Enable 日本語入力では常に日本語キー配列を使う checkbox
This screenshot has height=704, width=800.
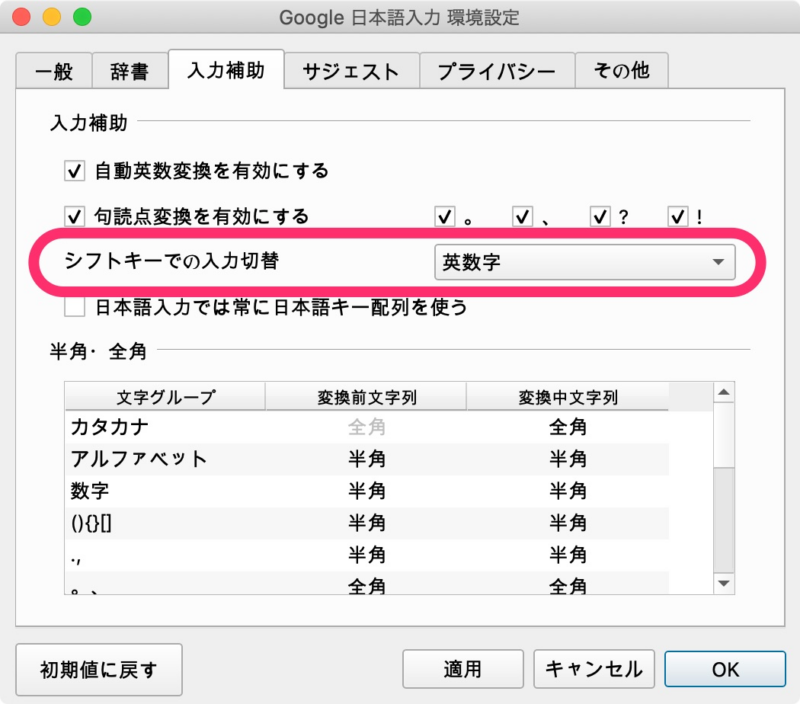point(74,307)
